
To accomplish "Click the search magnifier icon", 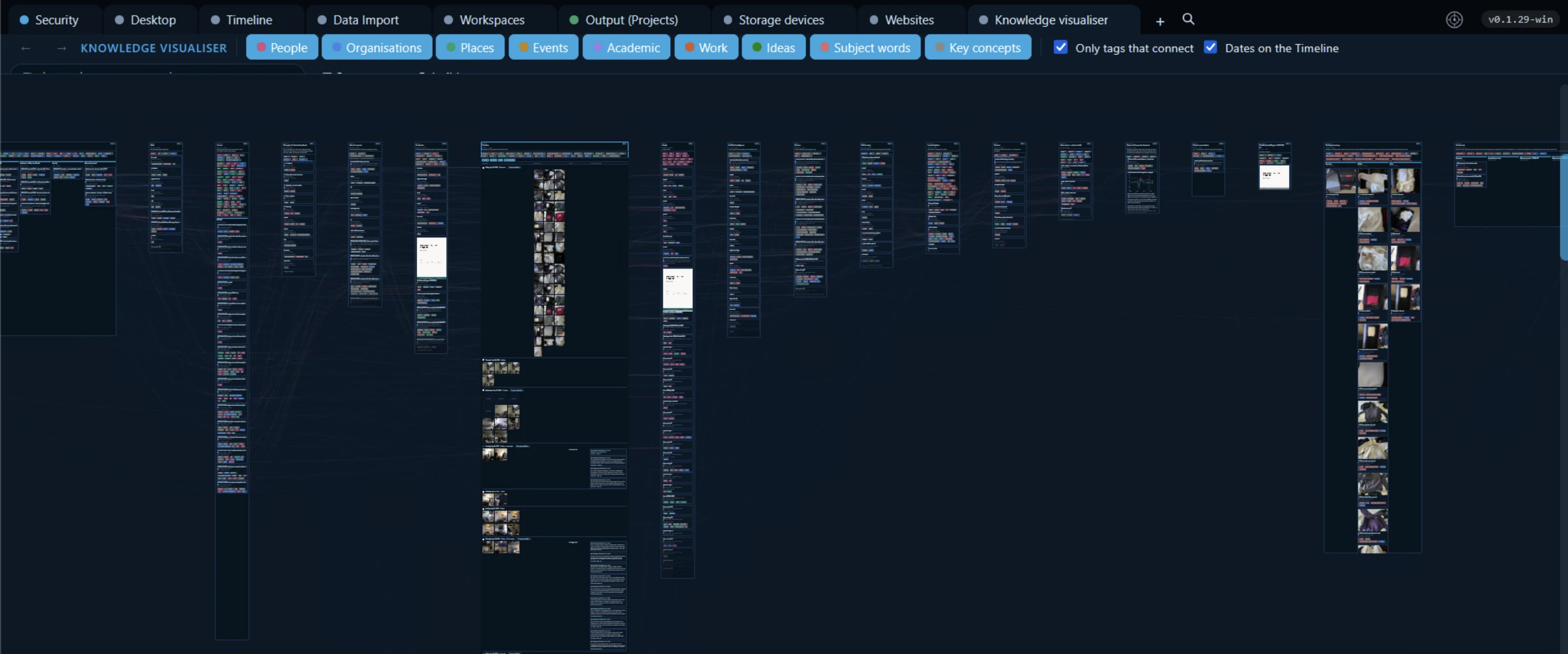I will [x=1188, y=20].
